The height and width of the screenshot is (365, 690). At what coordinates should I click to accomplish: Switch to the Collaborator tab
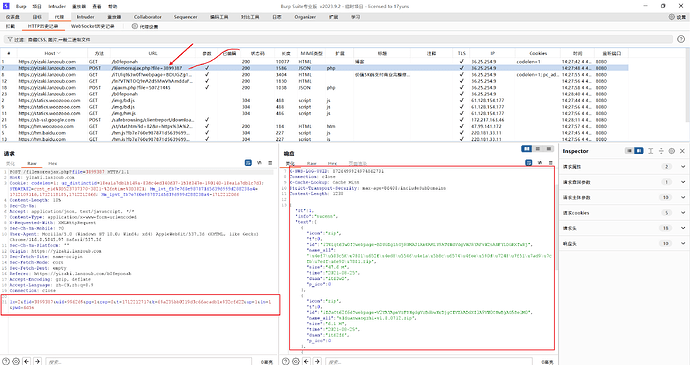(x=148, y=17)
